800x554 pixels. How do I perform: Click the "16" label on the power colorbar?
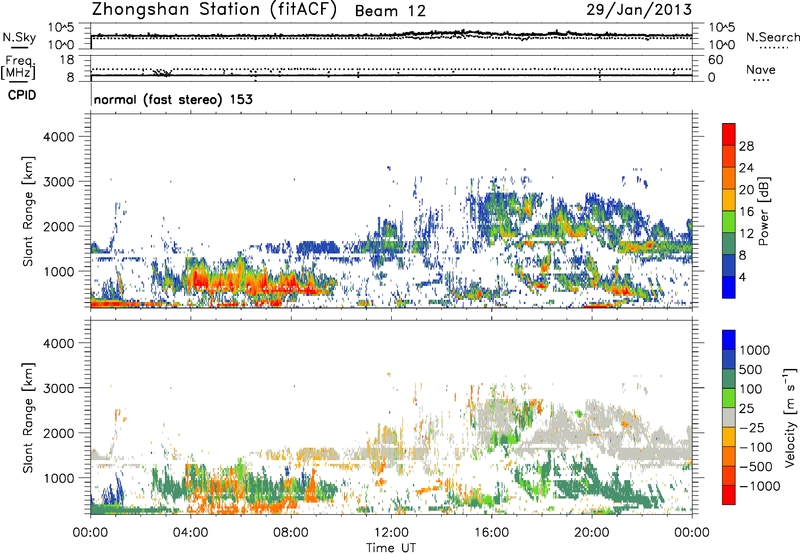pyautogui.click(x=746, y=212)
